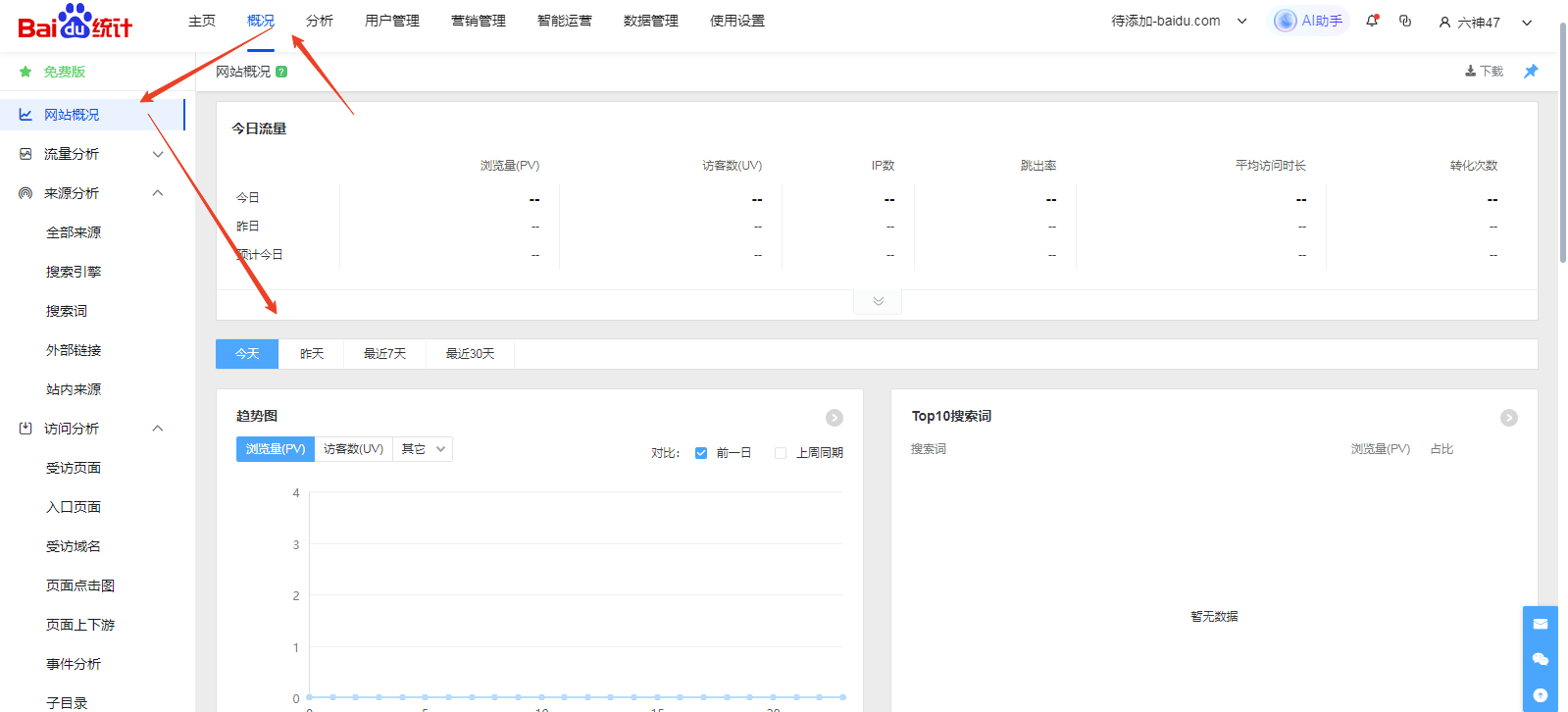
Task: Open the 使用设置 top menu
Action: (x=737, y=21)
